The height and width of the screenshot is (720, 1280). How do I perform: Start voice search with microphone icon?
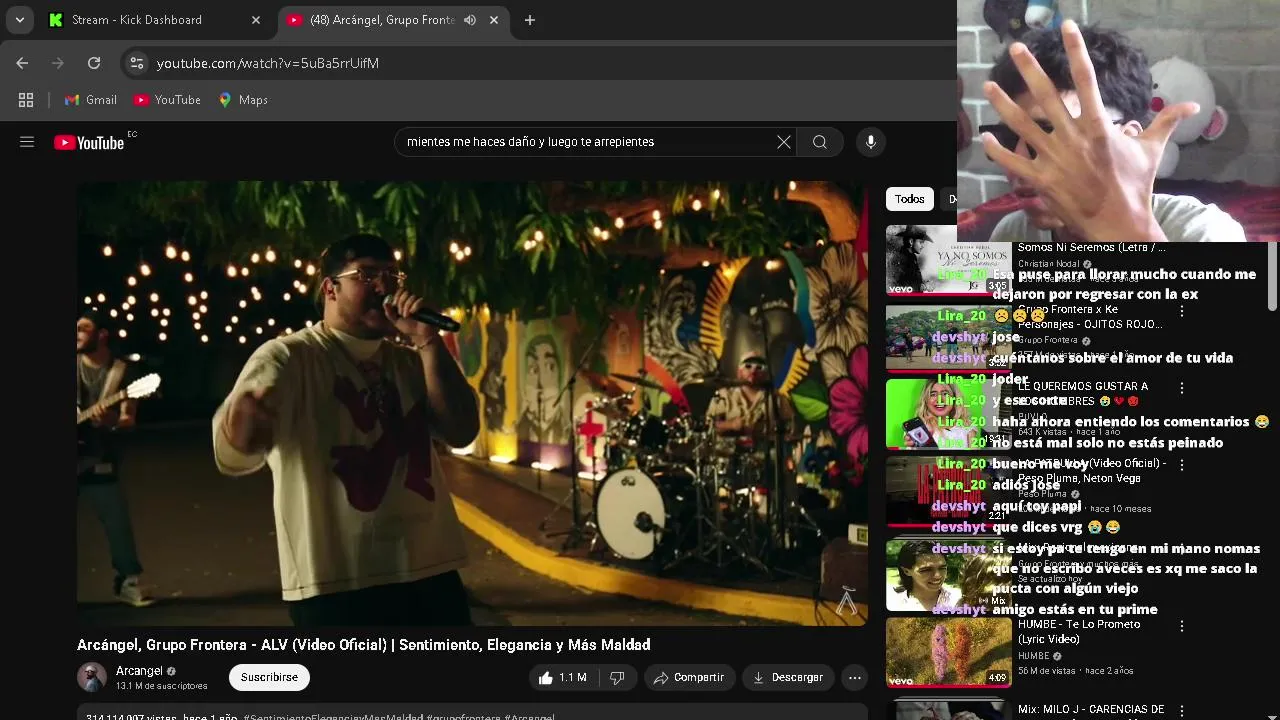click(x=871, y=142)
